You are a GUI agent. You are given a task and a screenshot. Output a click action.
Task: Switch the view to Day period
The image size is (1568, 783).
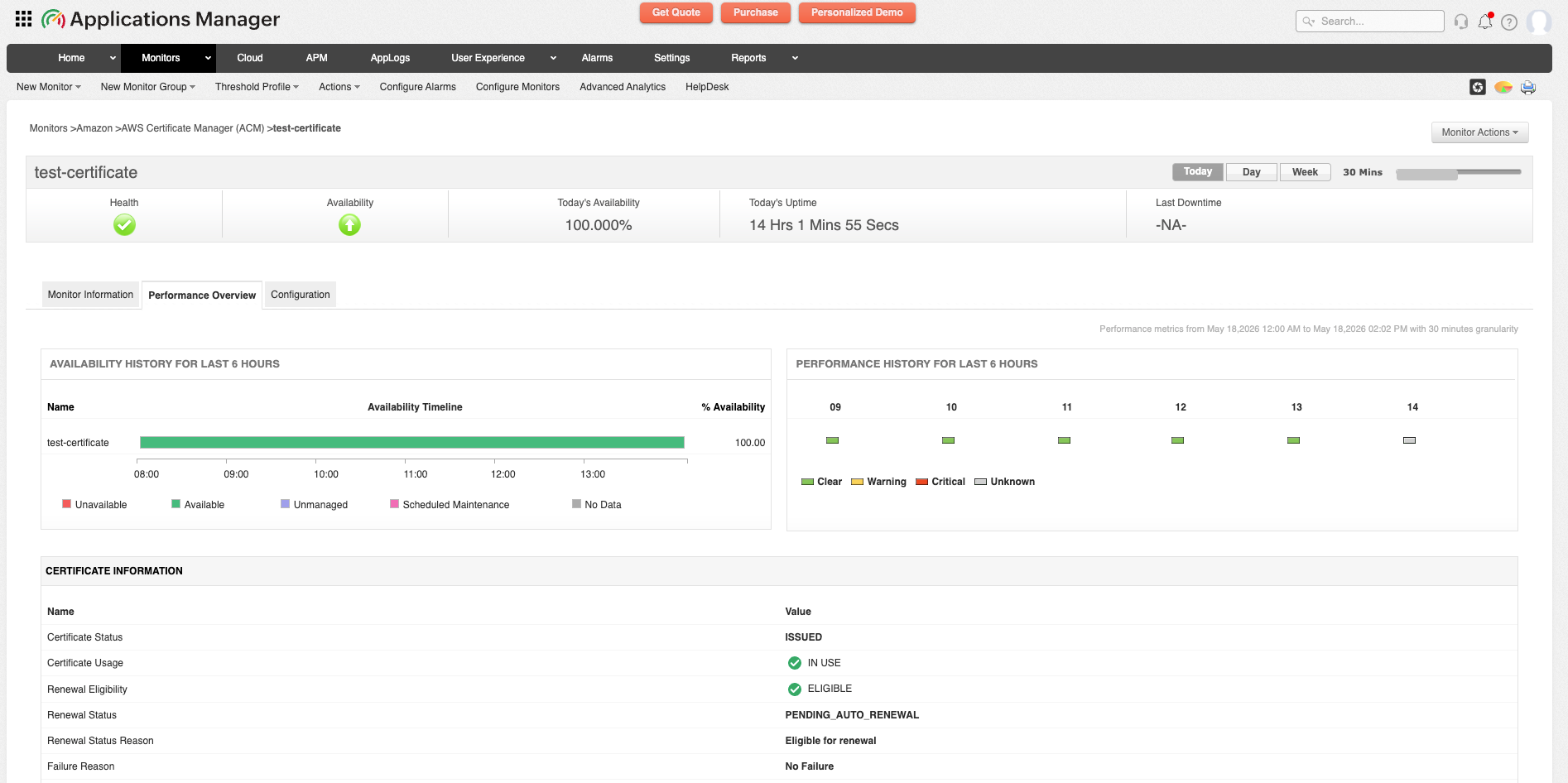coord(1251,172)
